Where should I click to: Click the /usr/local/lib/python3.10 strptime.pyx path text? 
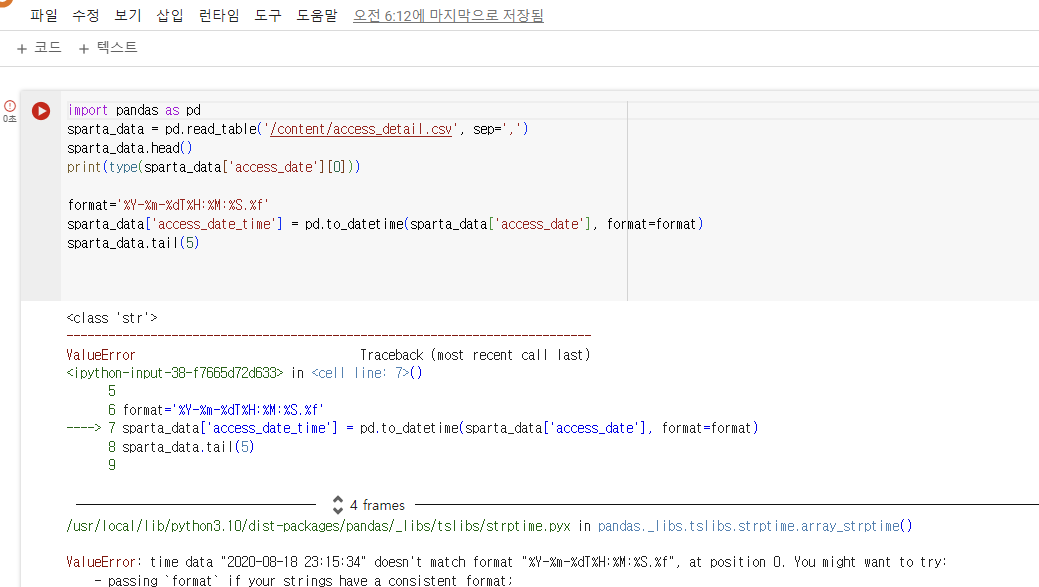tap(318, 526)
